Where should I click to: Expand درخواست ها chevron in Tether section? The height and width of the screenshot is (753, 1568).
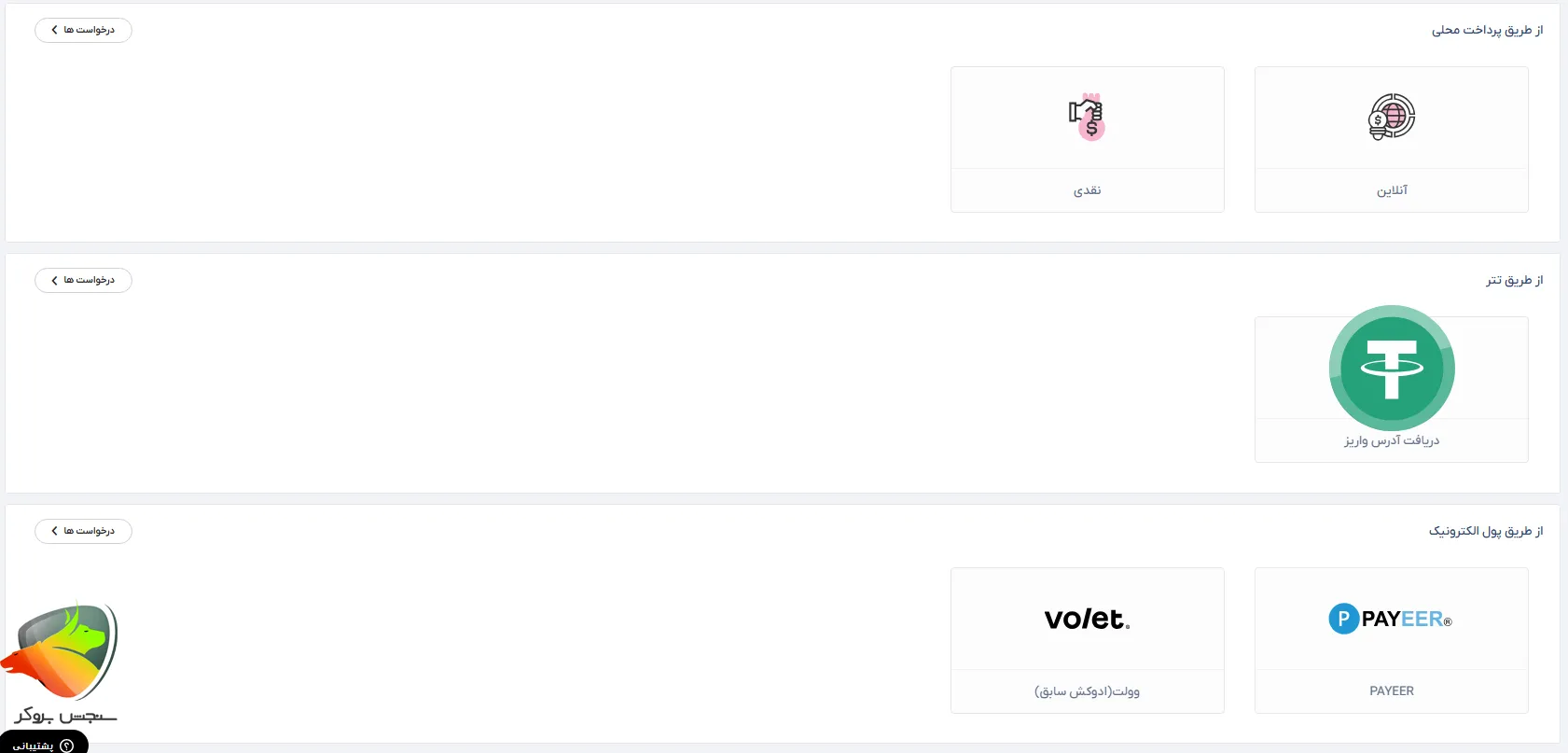point(55,280)
